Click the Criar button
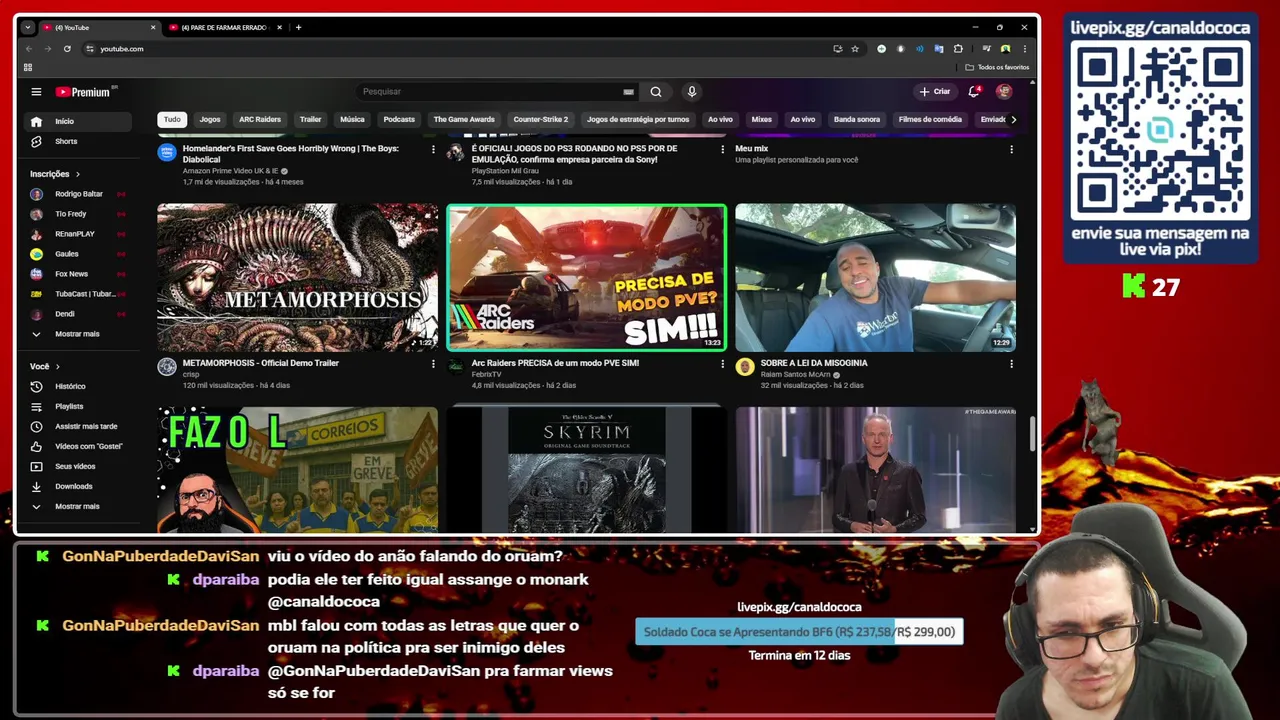The height and width of the screenshot is (720, 1280). click(935, 92)
